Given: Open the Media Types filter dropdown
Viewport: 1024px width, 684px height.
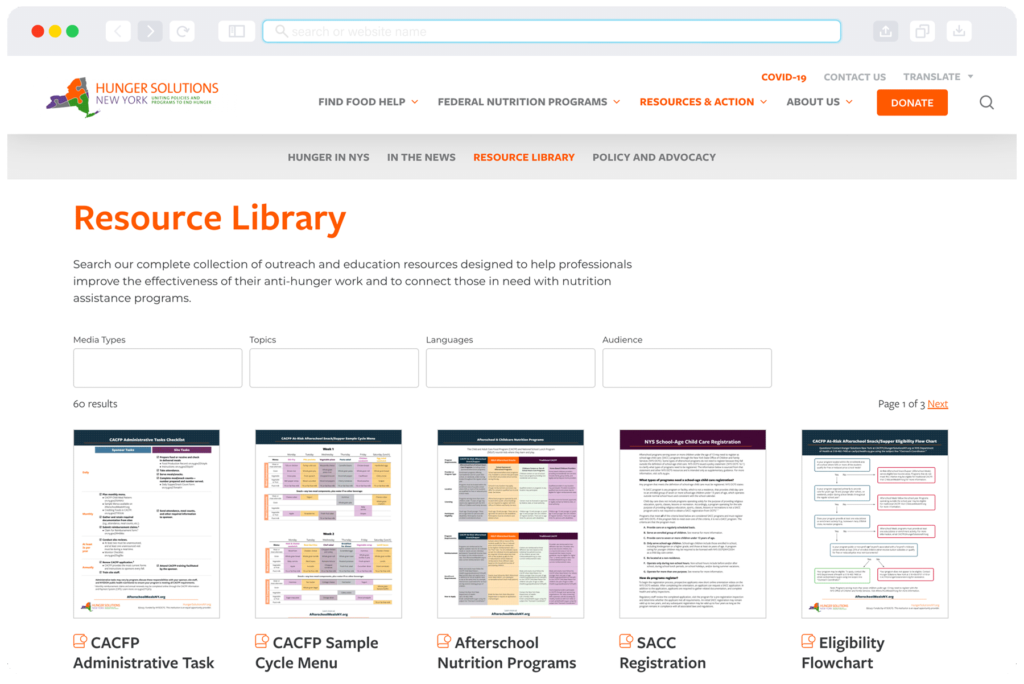Looking at the screenshot, I should [x=157, y=368].
